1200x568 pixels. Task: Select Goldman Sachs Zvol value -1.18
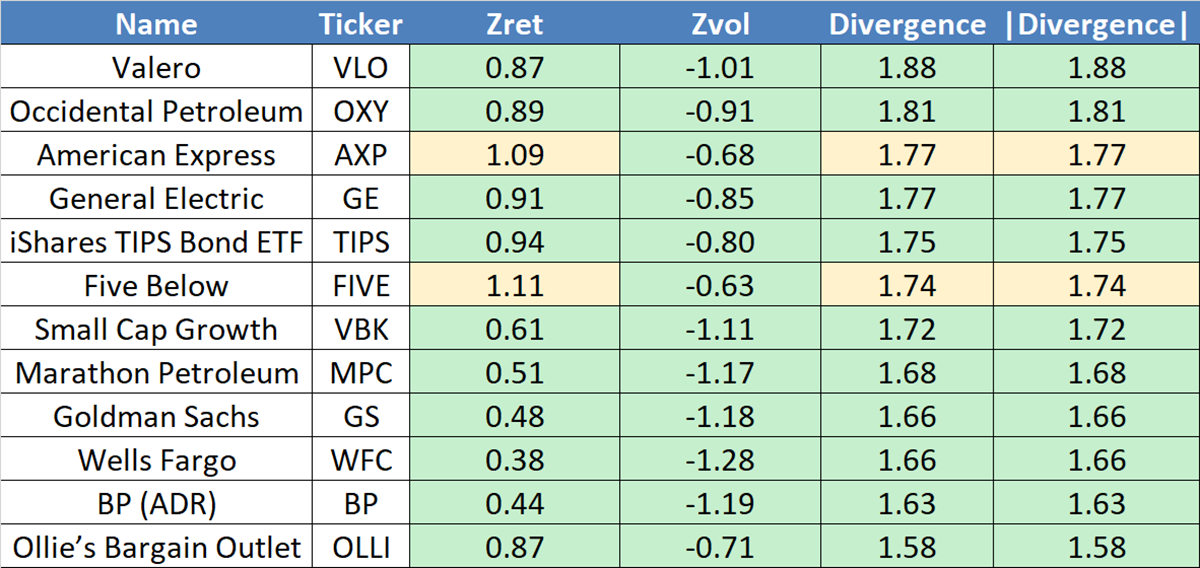click(720, 416)
